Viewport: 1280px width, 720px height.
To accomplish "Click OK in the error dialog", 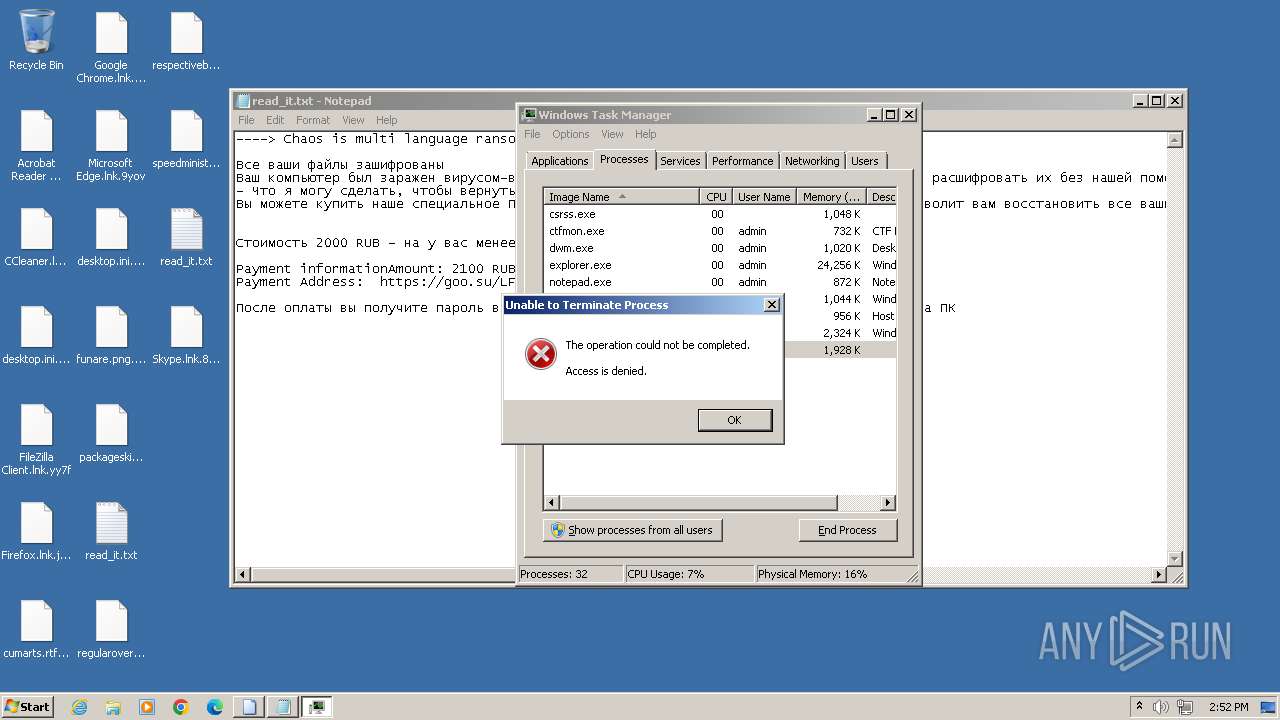I will click(734, 420).
